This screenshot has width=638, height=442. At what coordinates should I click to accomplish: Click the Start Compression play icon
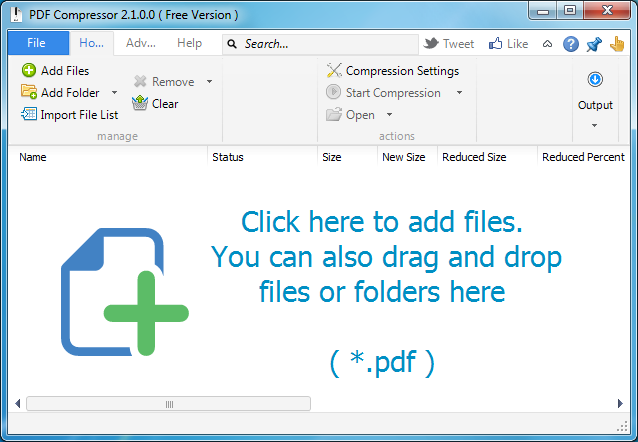coord(333,92)
